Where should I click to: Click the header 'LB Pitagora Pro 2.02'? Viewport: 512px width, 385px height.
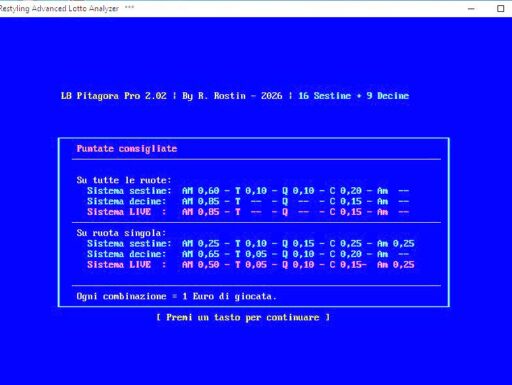tap(113, 96)
